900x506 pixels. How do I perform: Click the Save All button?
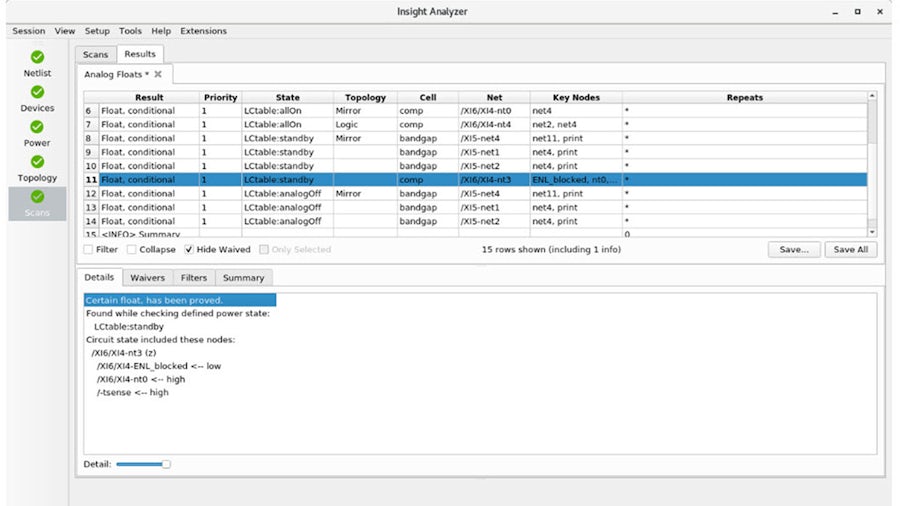(850, 249)
